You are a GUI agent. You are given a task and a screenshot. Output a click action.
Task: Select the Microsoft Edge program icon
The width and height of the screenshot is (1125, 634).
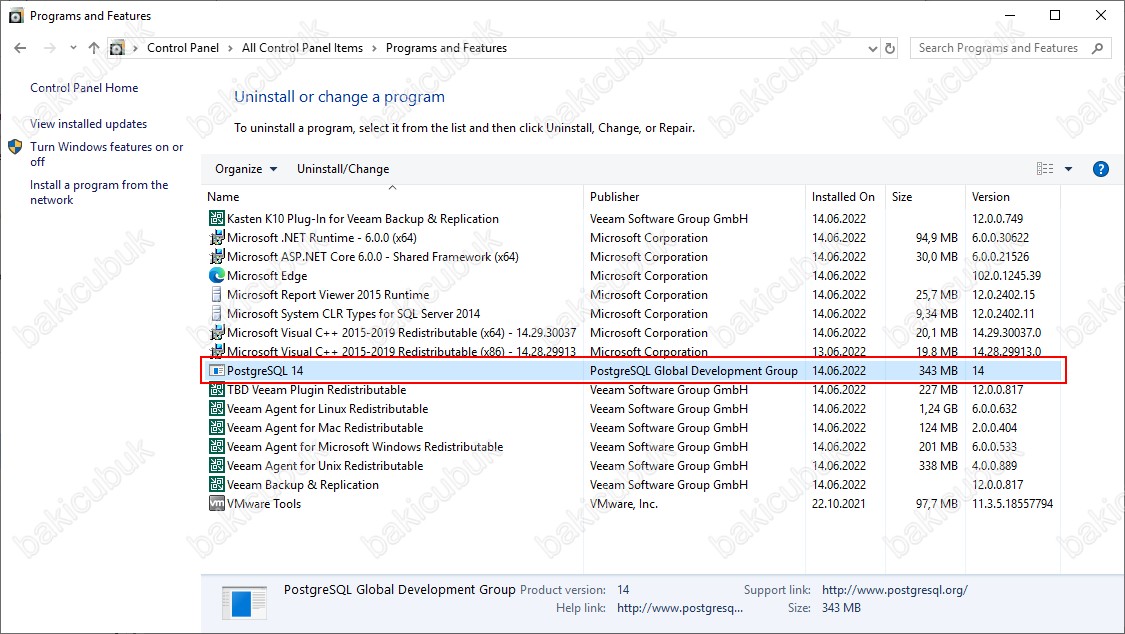(x=216, y=276)
